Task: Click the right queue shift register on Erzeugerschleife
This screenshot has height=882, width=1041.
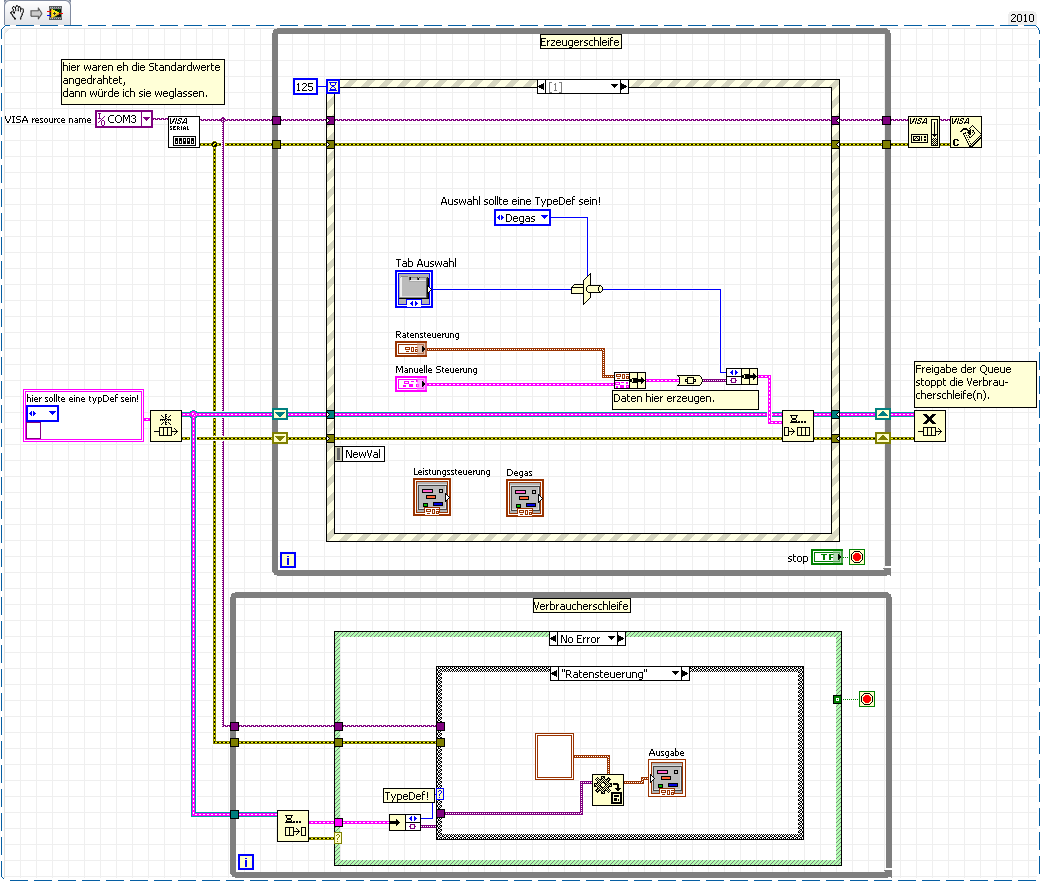Action: point(882,414)
